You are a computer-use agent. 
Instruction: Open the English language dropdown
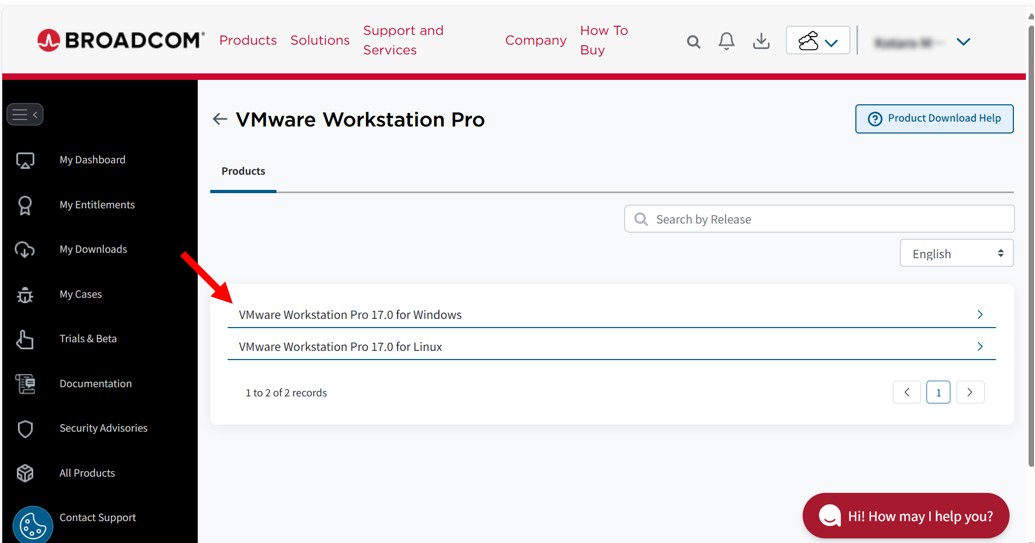pos(956,253)
